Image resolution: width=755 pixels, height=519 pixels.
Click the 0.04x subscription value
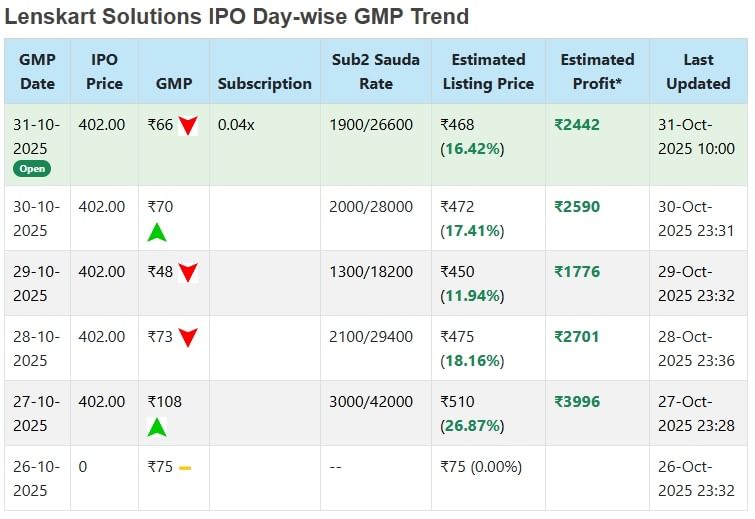click(236, 125)
